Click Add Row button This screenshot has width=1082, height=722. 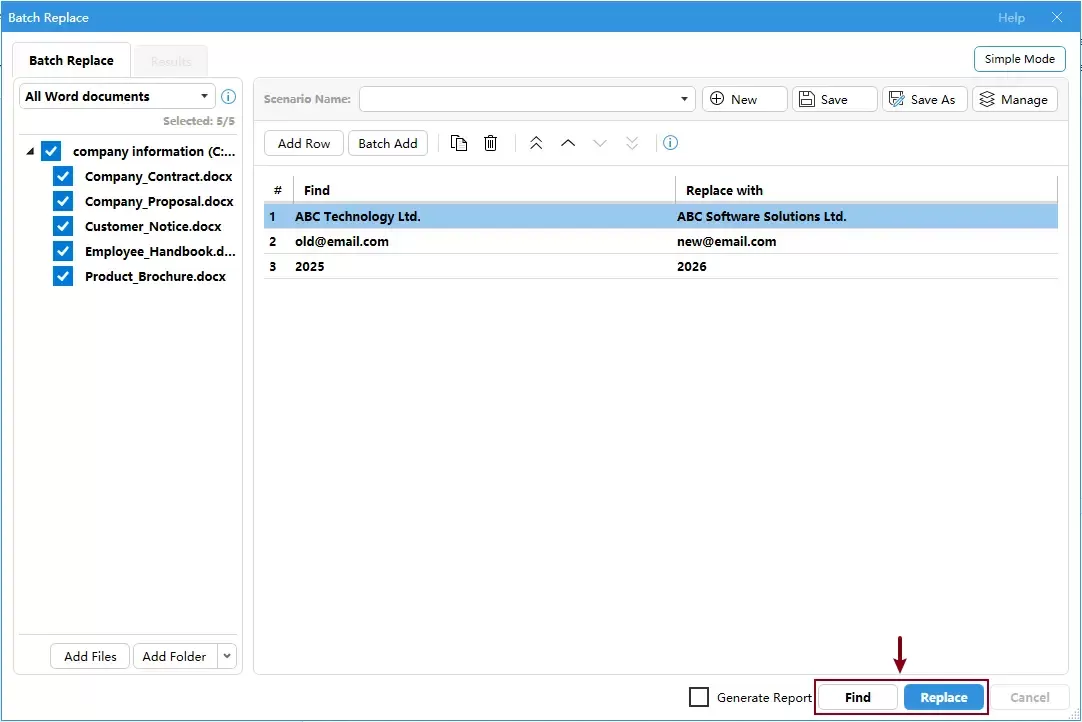pos(304,143)
